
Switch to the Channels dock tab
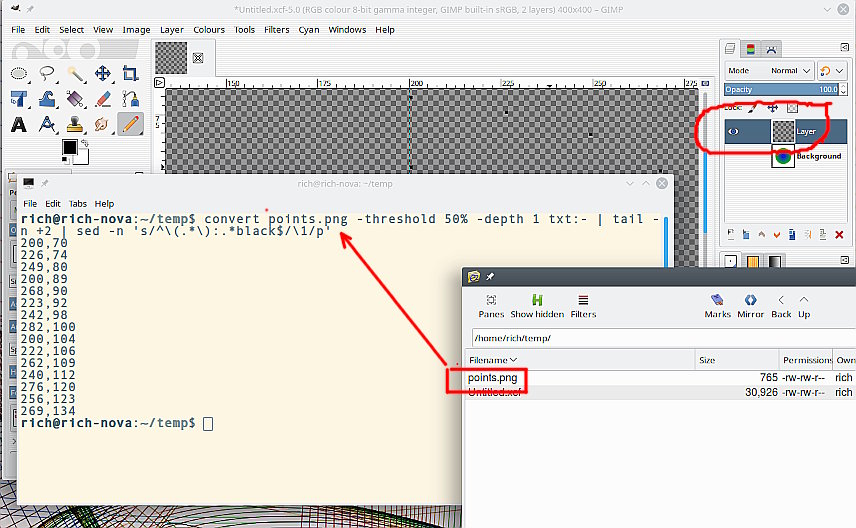(x=751, y=49)
